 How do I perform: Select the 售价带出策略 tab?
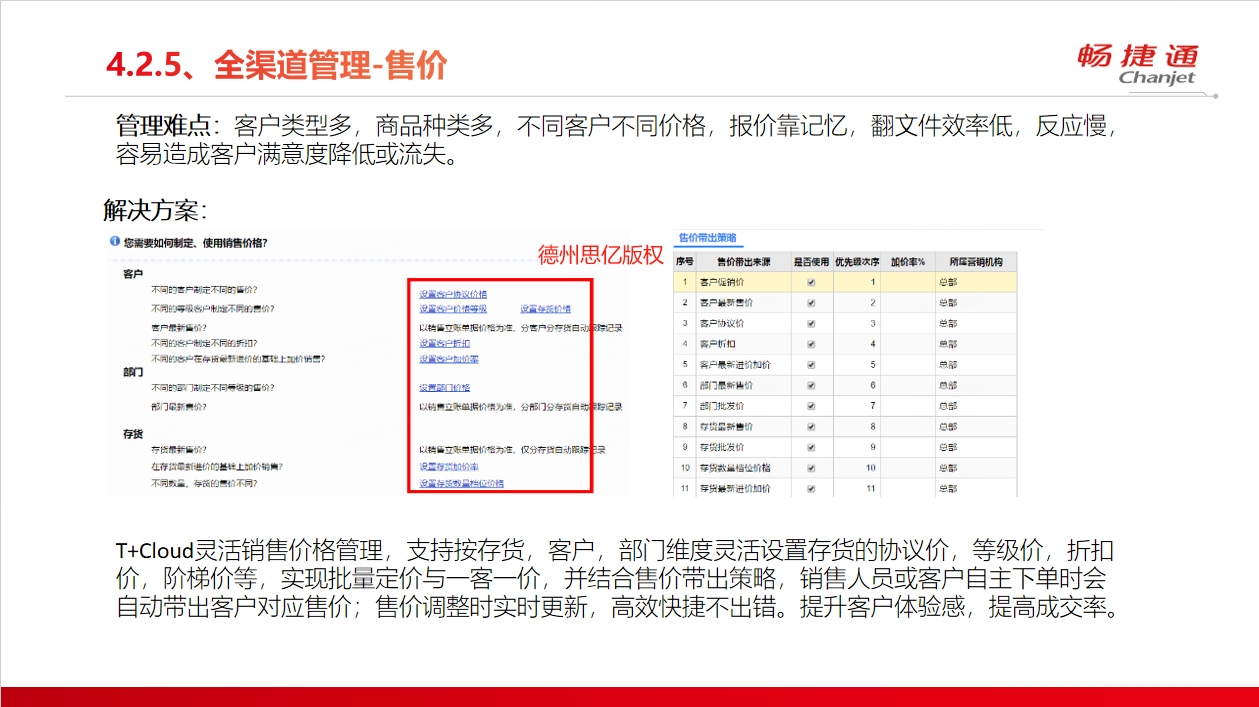click(x=707, y=238)
